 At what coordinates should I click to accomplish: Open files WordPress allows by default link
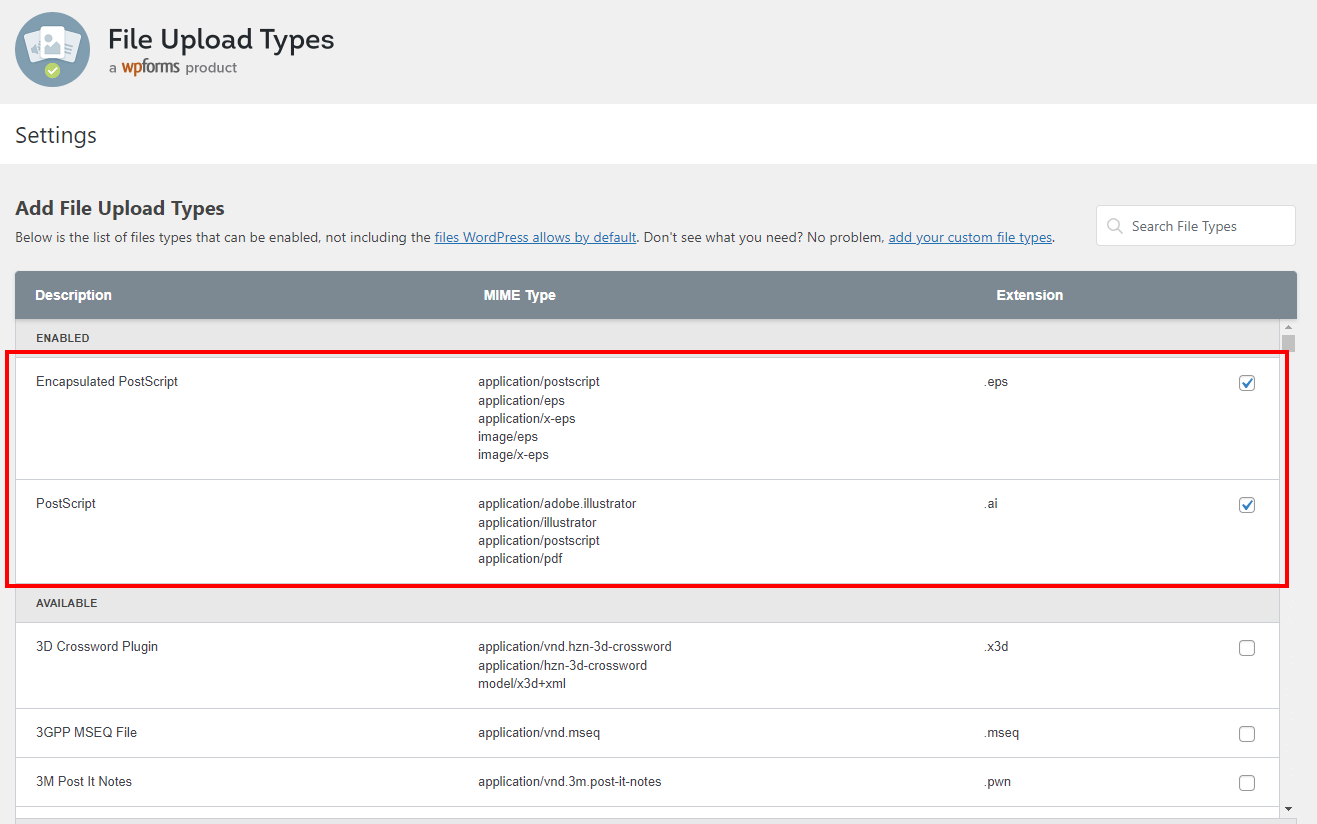coord(535,238)
